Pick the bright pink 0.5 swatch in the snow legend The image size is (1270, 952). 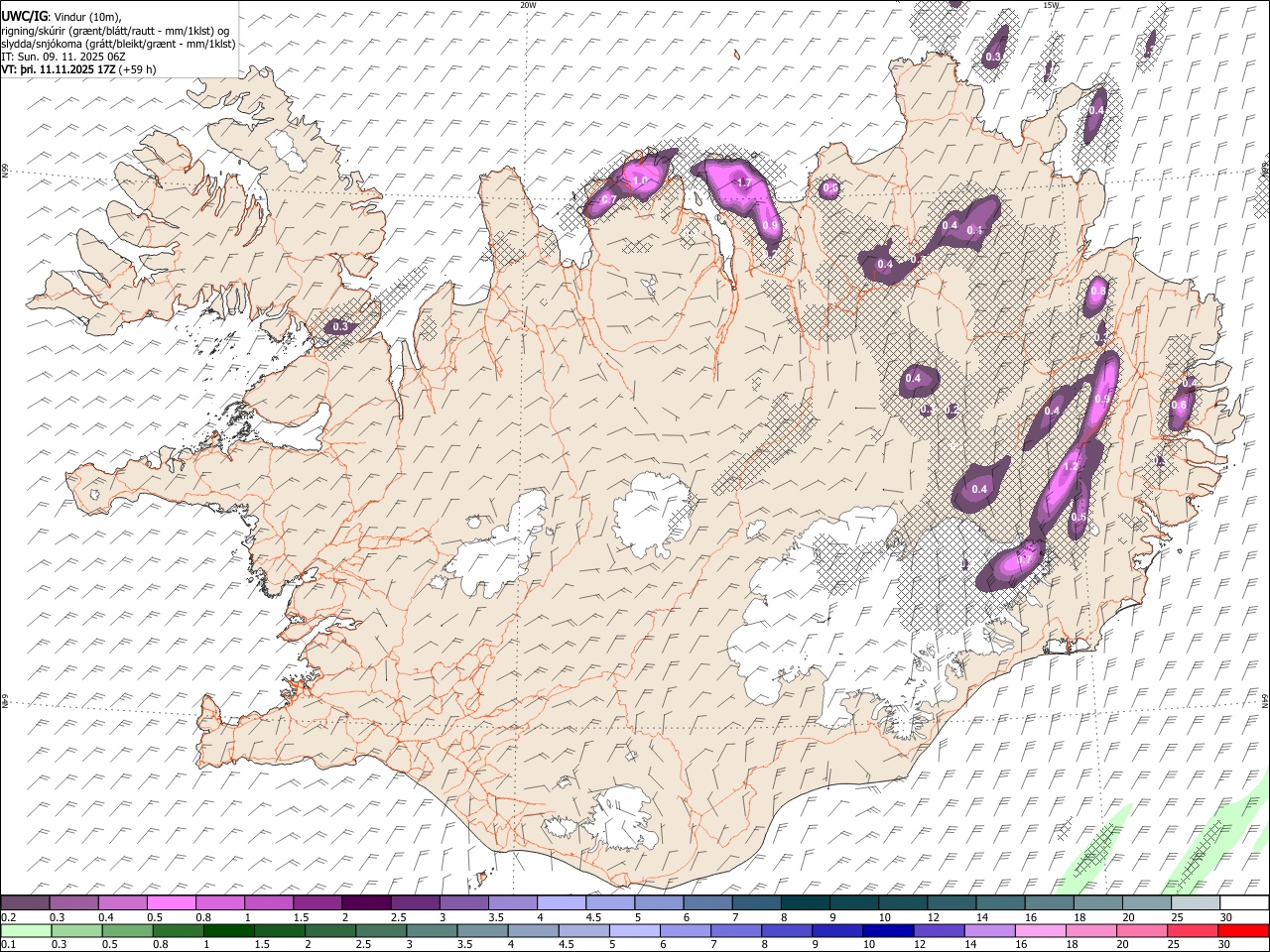pyautogui.click(x=171, y=903)
